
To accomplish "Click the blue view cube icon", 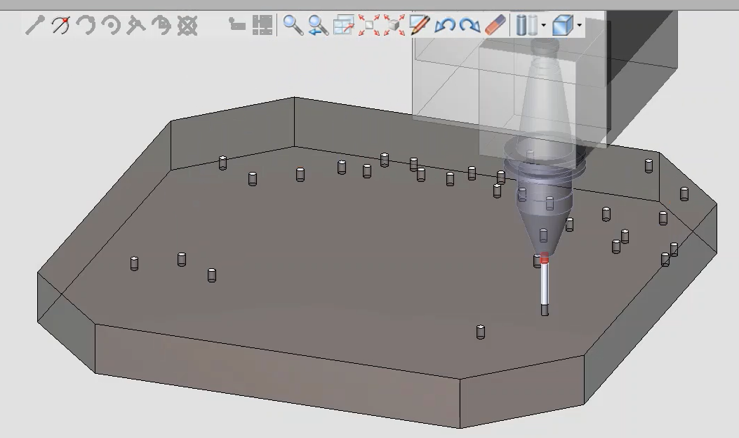I will (563, 25).
